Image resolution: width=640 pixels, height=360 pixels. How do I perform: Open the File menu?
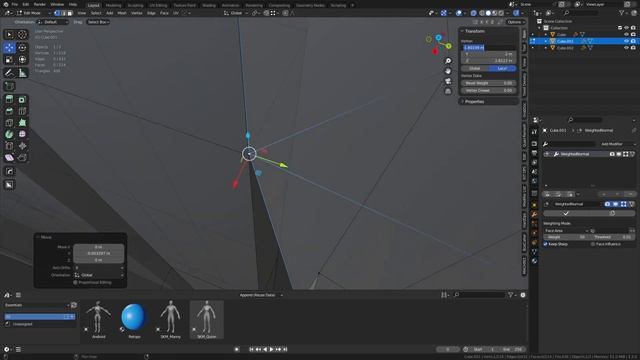click(x=15, y=4)
